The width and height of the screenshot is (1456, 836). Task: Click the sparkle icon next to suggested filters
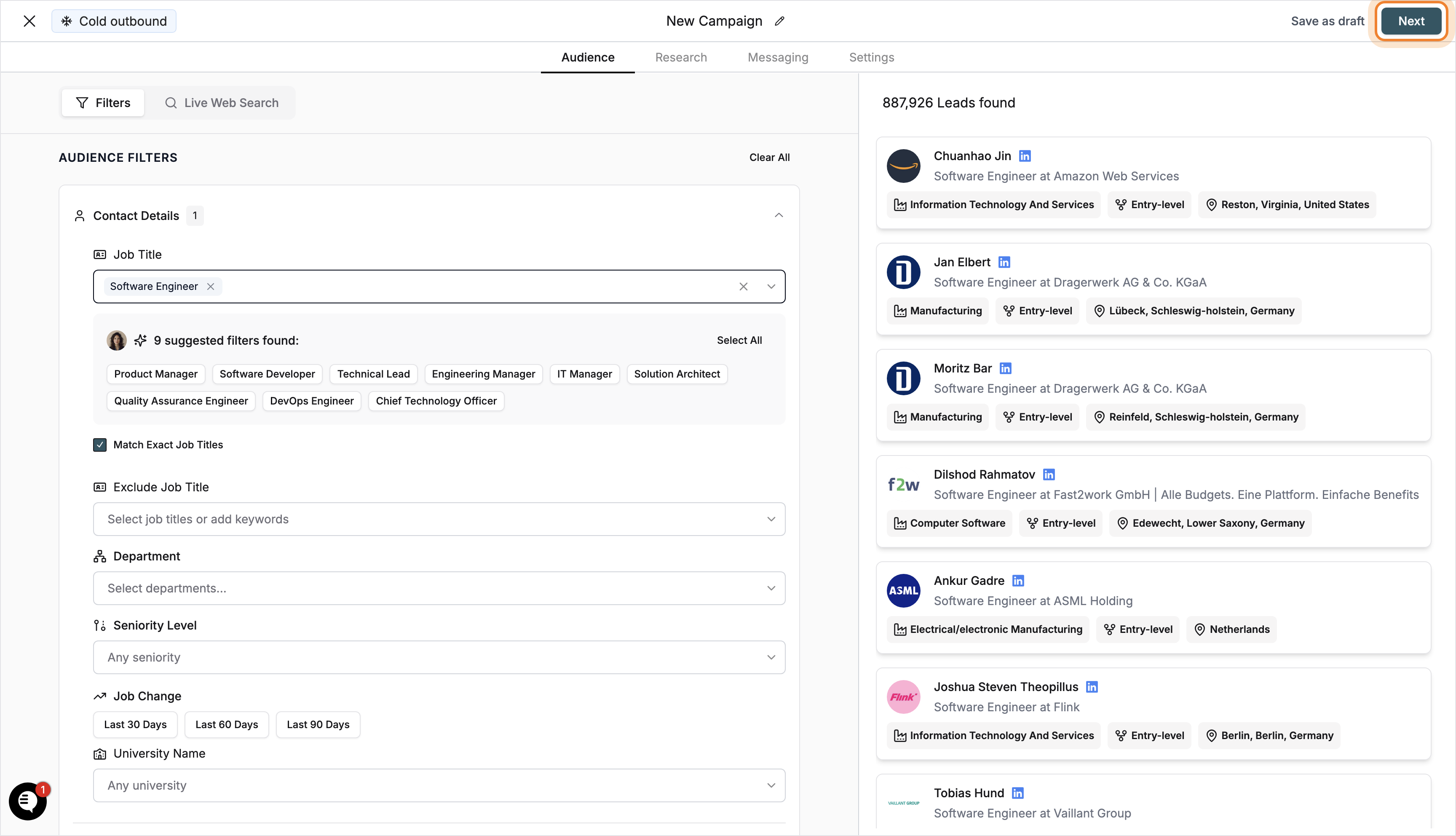pos(139,340)
